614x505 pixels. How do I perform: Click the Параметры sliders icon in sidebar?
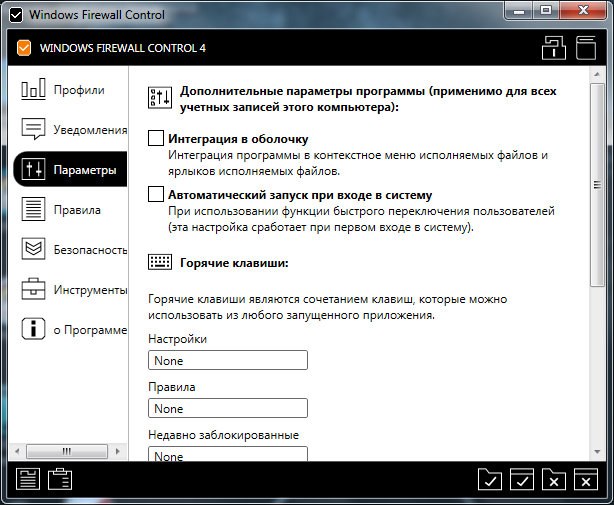[x=33, y=169]
